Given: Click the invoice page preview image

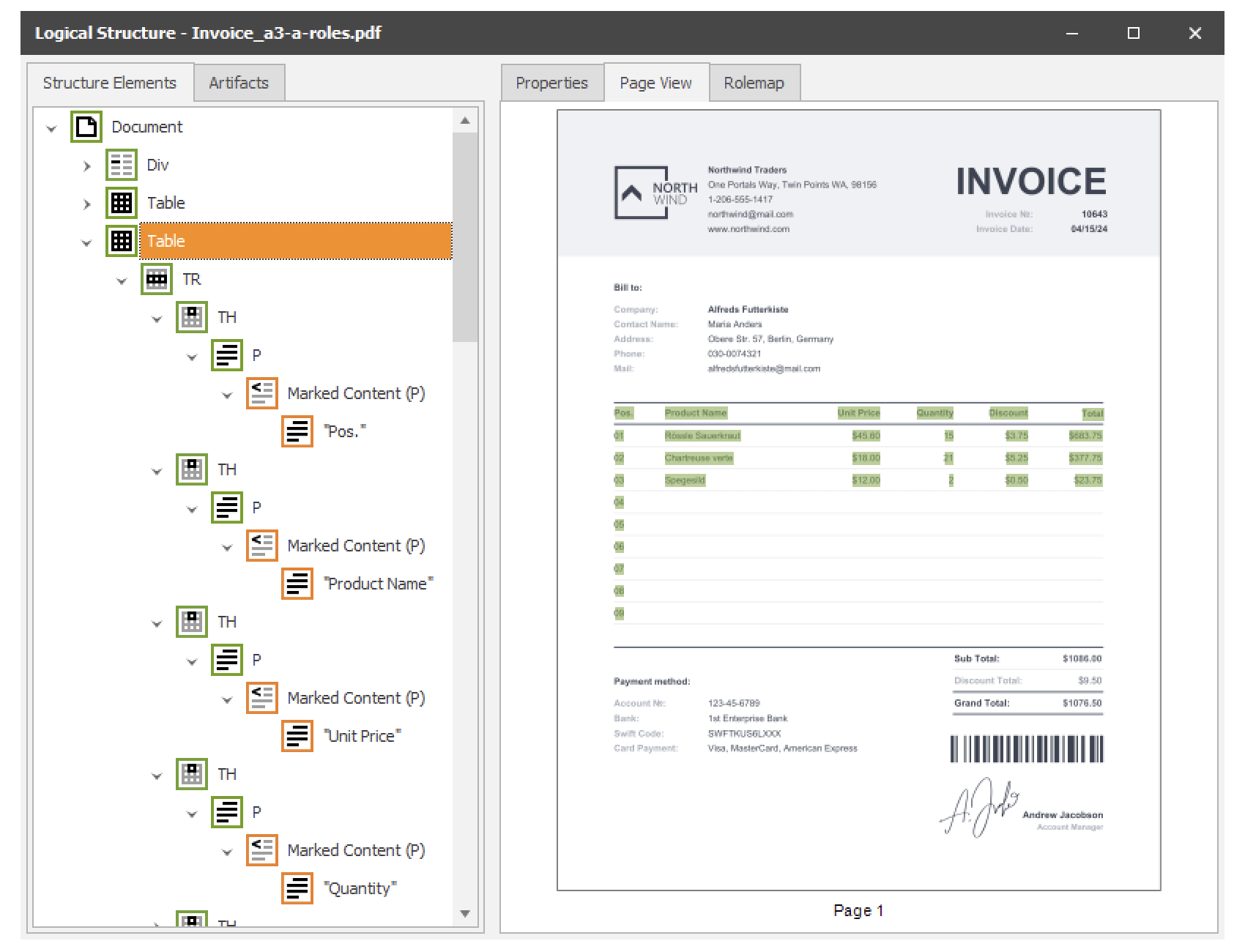Looking at the screenshot, I should (x=858, y=499).
